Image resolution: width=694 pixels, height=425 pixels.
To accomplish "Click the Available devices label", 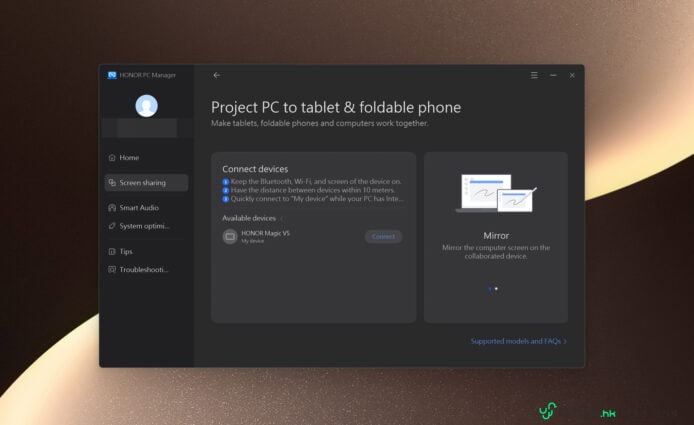I will click(249, 218).
